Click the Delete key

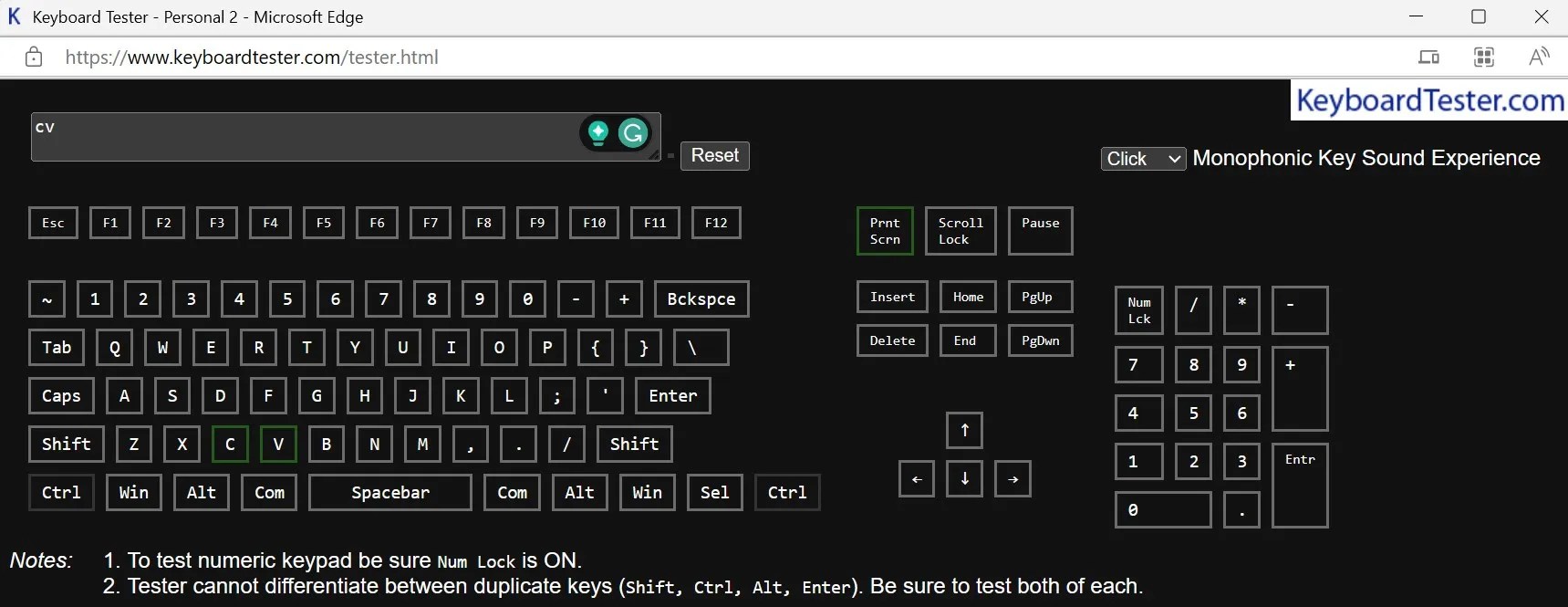click(892, 340)
